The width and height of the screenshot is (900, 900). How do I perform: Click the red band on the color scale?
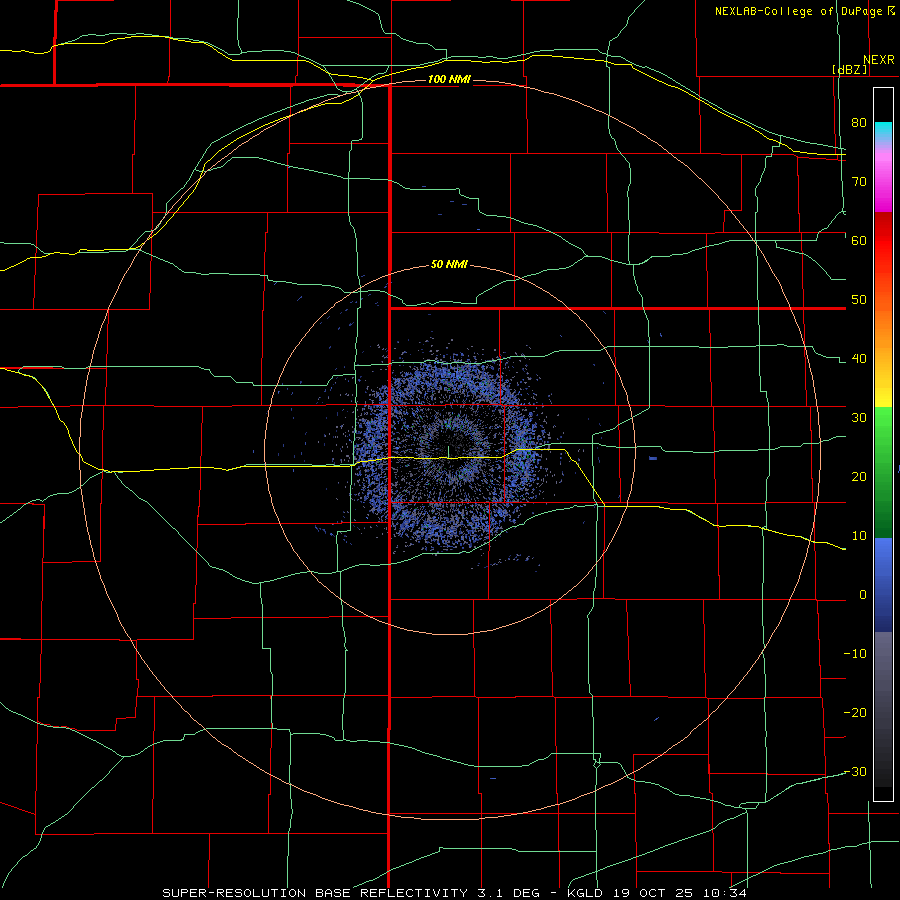[x=883, y=241]
